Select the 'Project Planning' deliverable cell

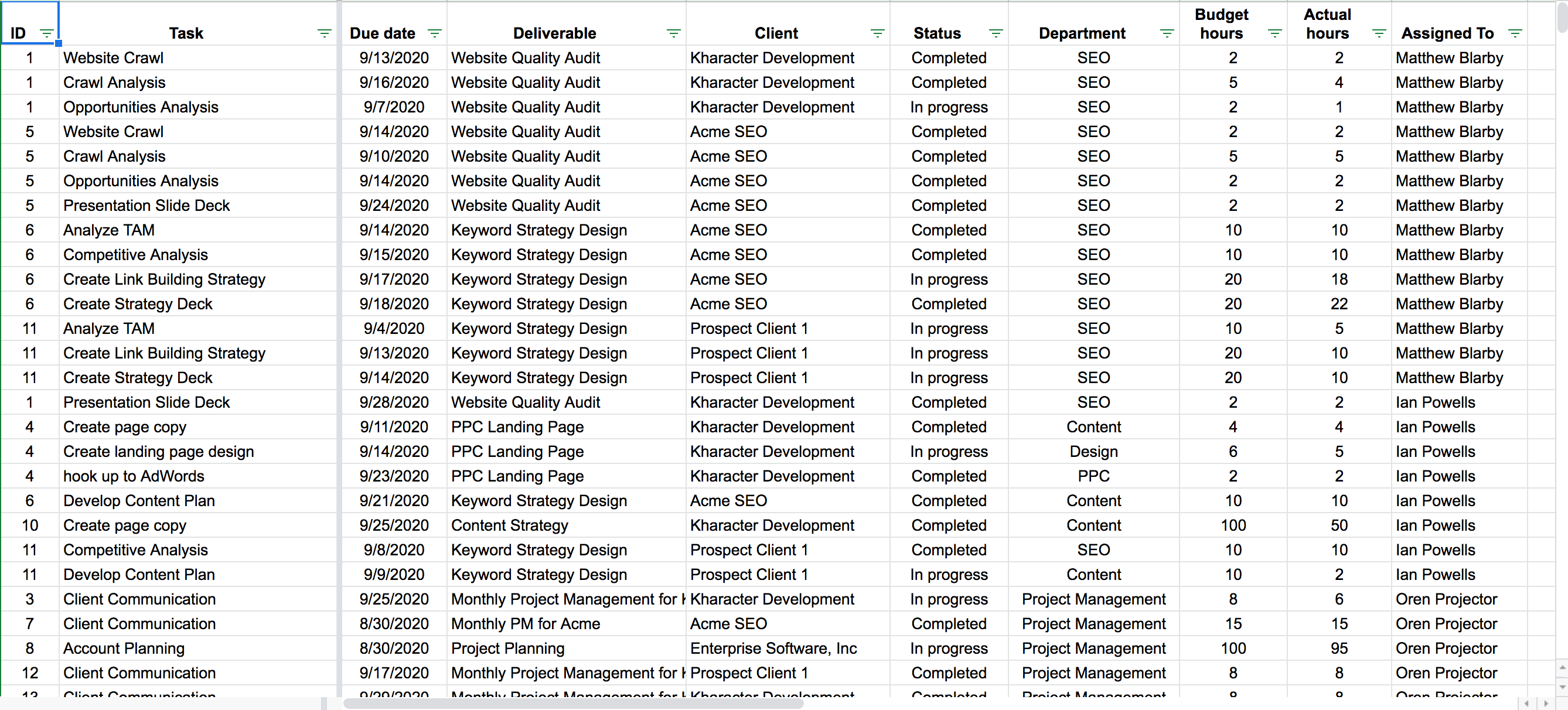click(x=566, y=648)
